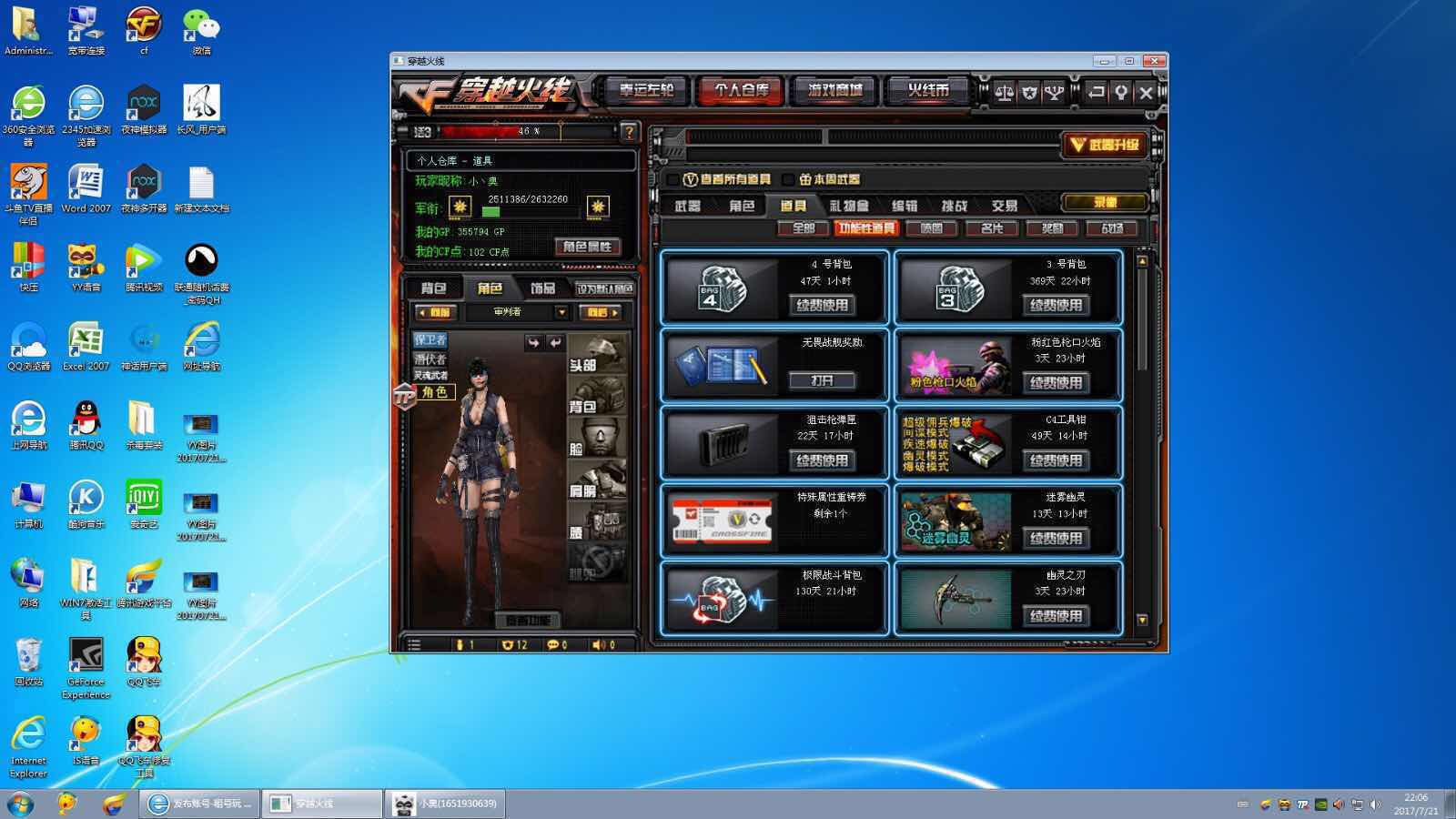Tick the 本周武器 checkbox

(x=788, y=179)
